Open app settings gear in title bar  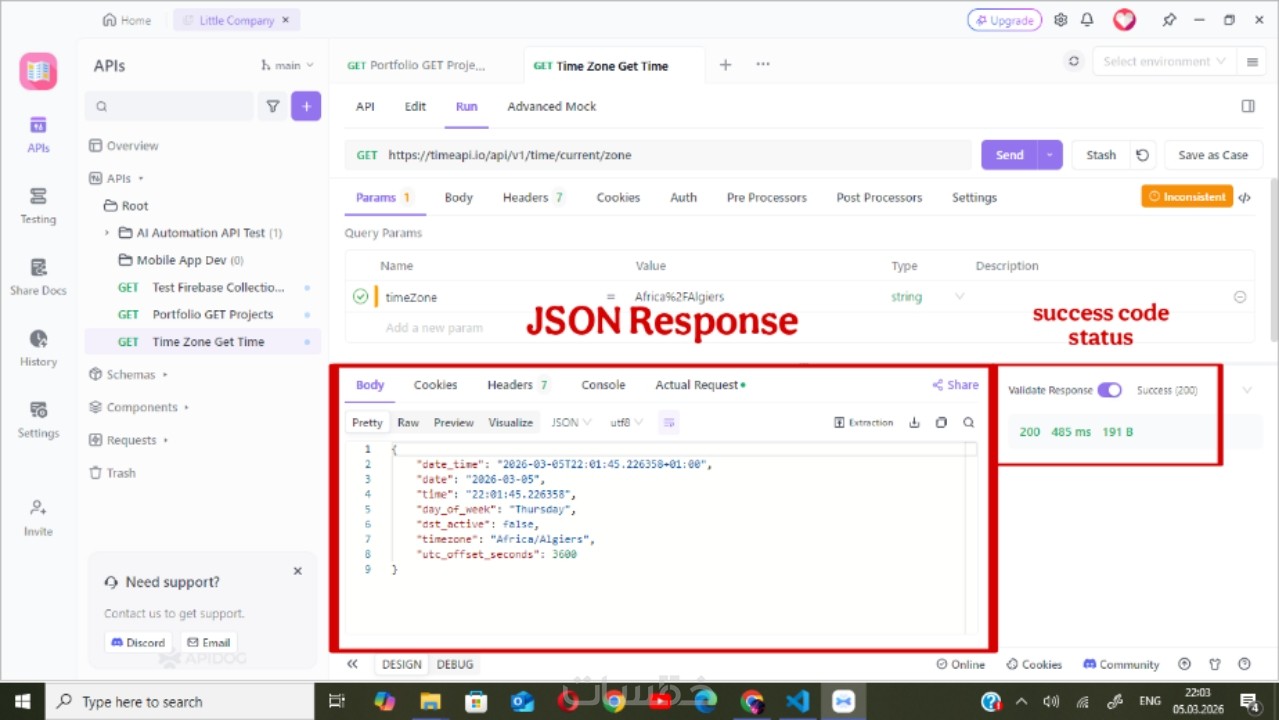coord(1061,20)
